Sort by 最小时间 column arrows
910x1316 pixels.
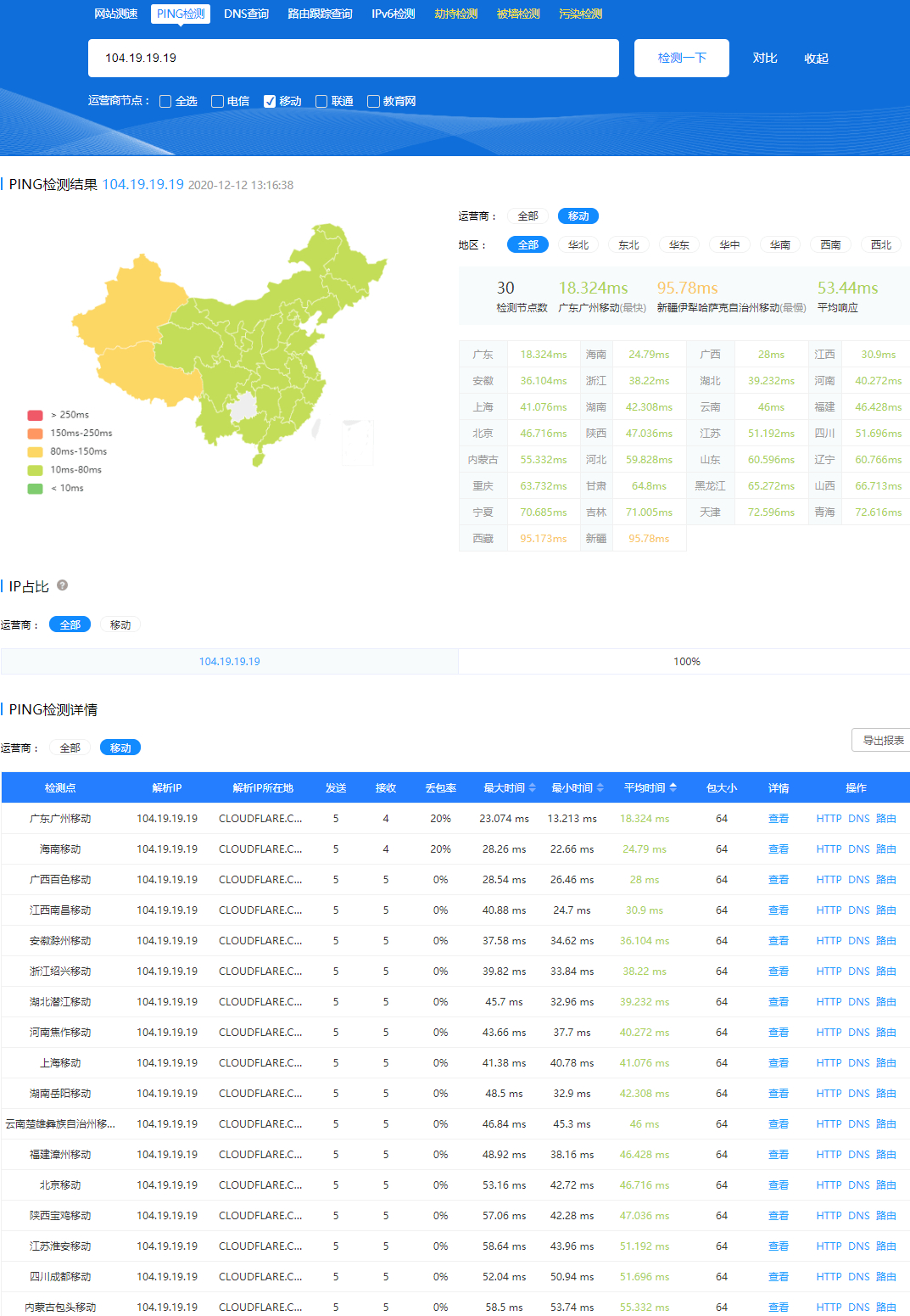pos(600,788)
